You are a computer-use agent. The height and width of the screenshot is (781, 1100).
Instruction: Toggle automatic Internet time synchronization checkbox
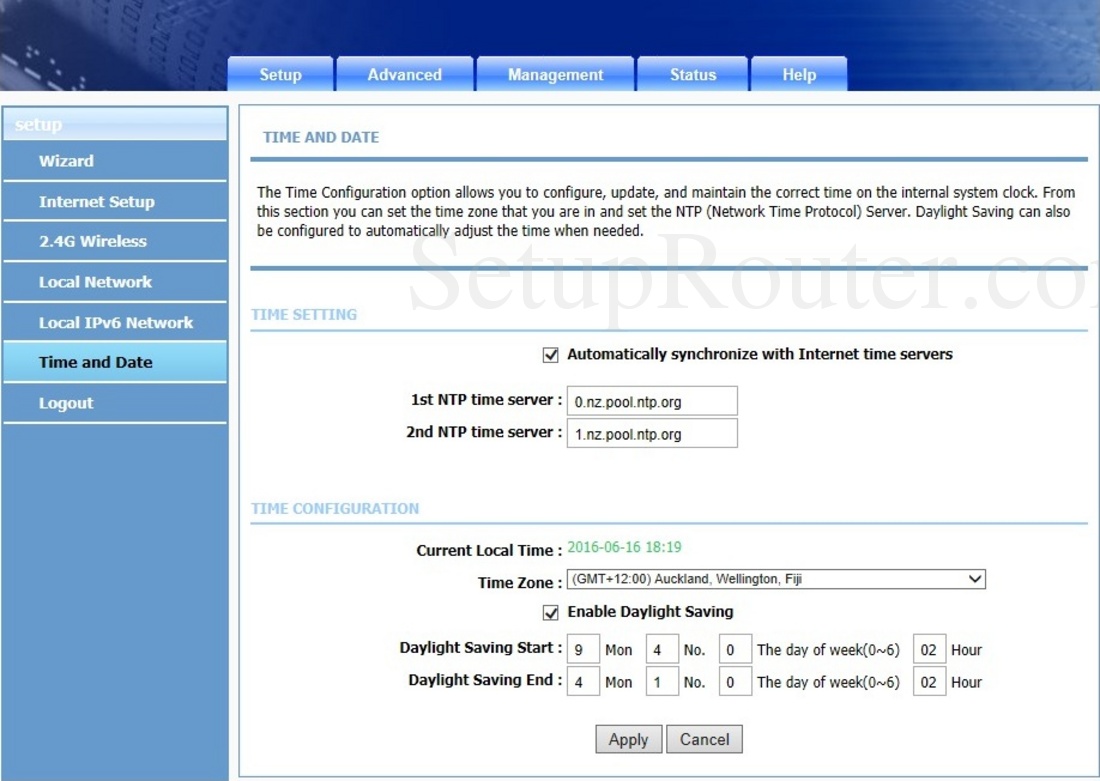point(551,355)
